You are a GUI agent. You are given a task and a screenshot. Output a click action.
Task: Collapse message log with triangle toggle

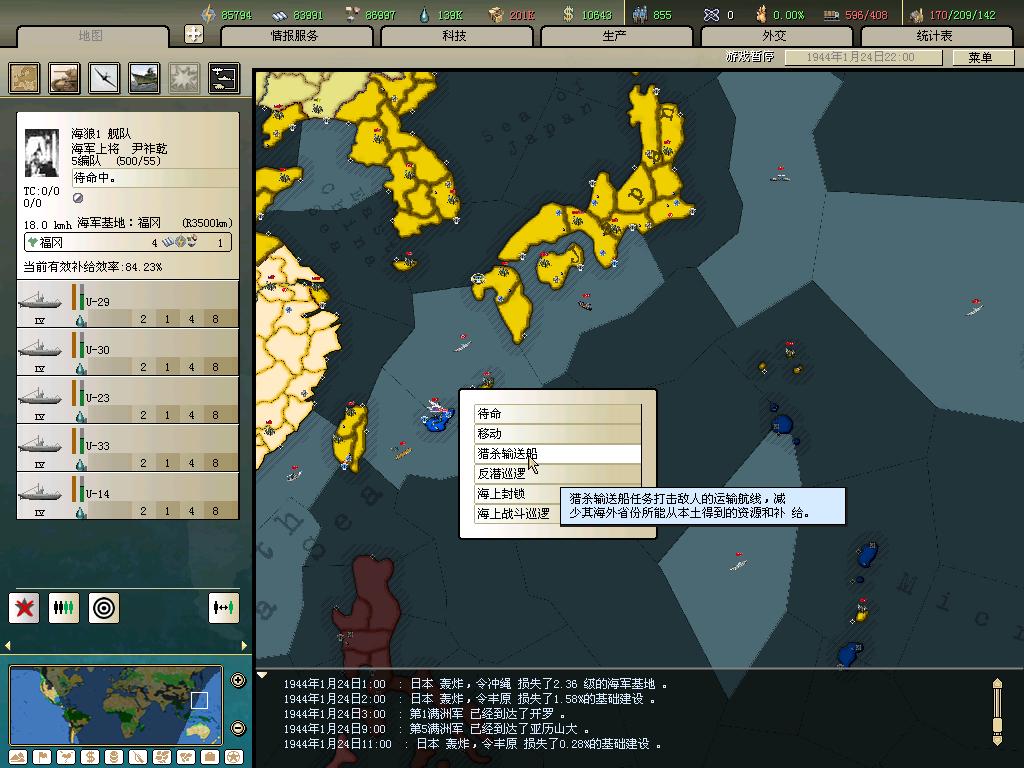click(262, 675)
